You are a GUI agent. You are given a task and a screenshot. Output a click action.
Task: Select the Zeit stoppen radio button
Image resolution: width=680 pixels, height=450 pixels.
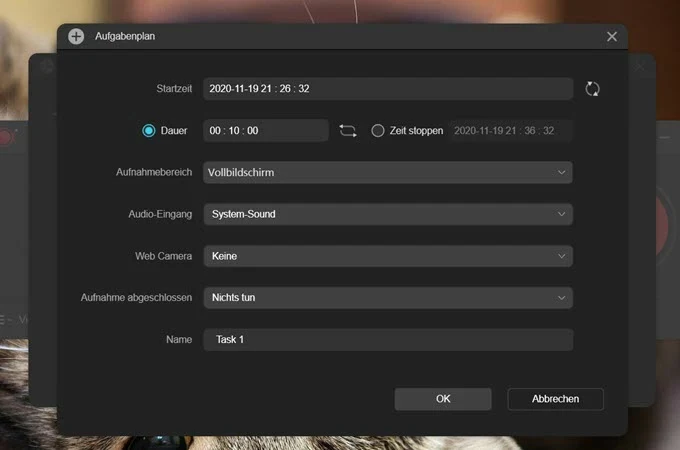pyautogui.click(x=378, y=130)
